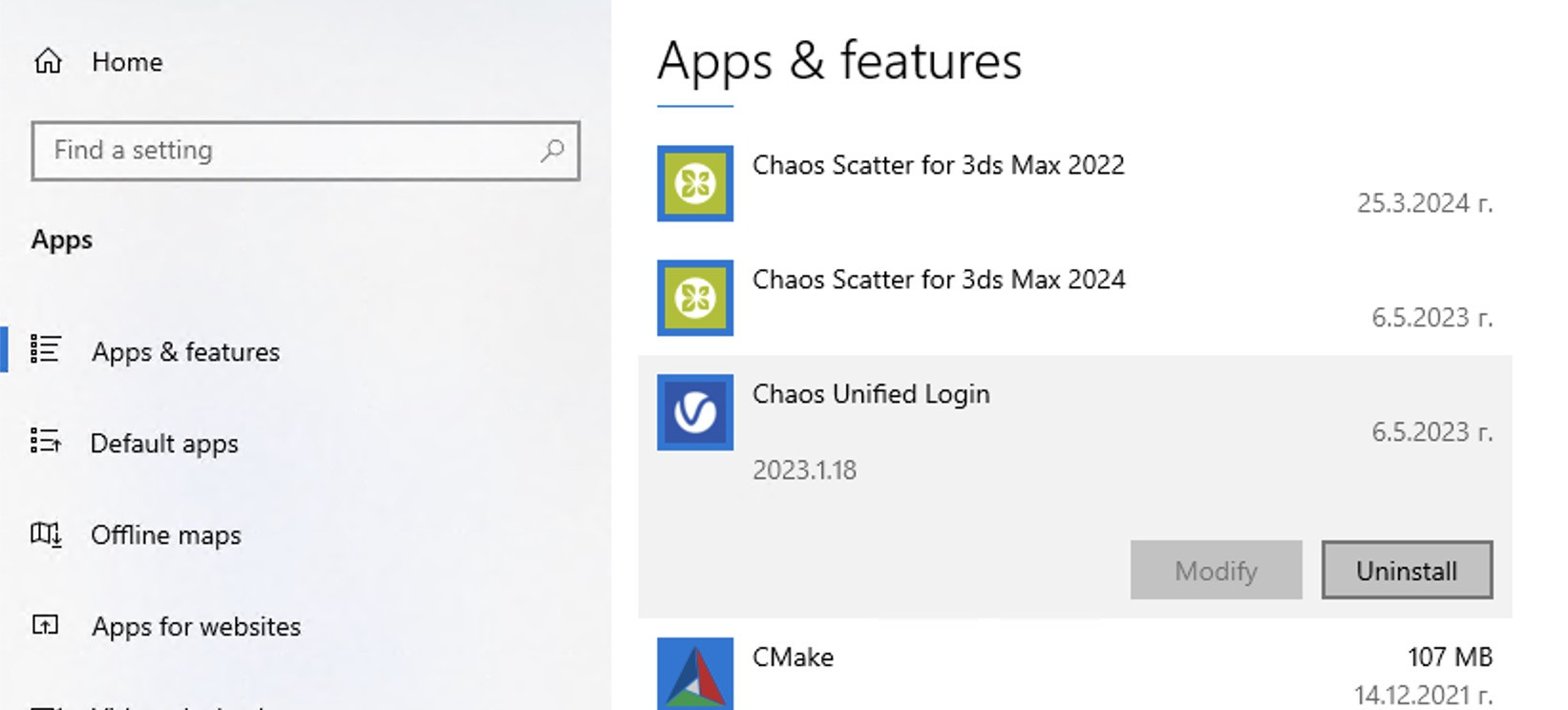Select Chaos Scatter for 3ds Max 2024
Screen dimensions: 1568x710
coord(939,280)
